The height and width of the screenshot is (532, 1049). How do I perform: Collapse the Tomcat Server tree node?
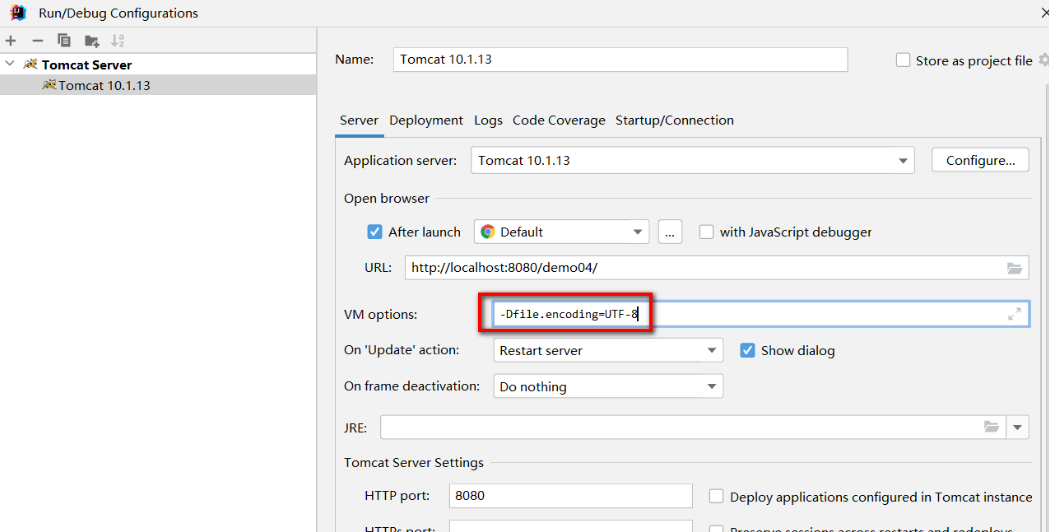pos(10,64)
